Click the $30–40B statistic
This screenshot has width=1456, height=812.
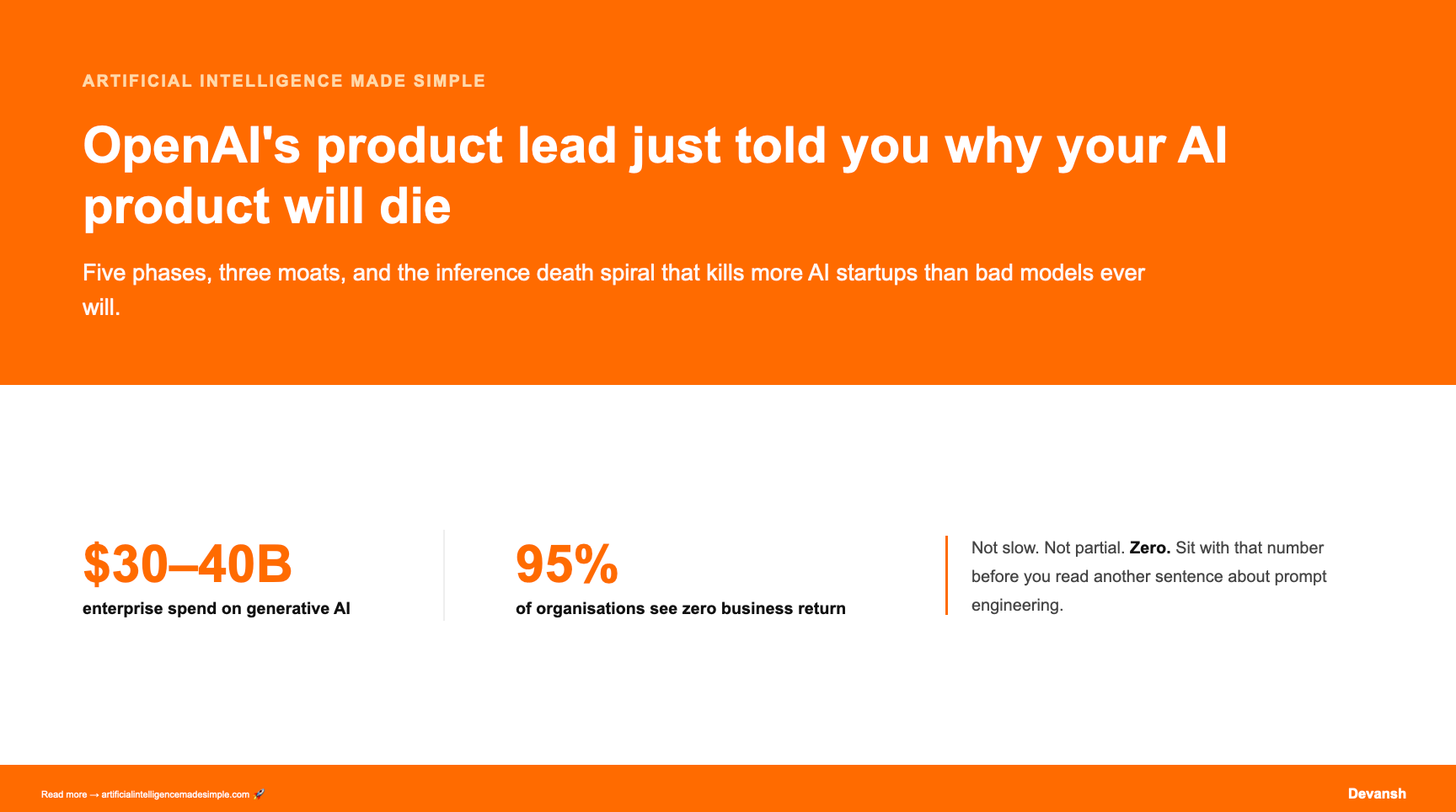(x=187, y=564)
